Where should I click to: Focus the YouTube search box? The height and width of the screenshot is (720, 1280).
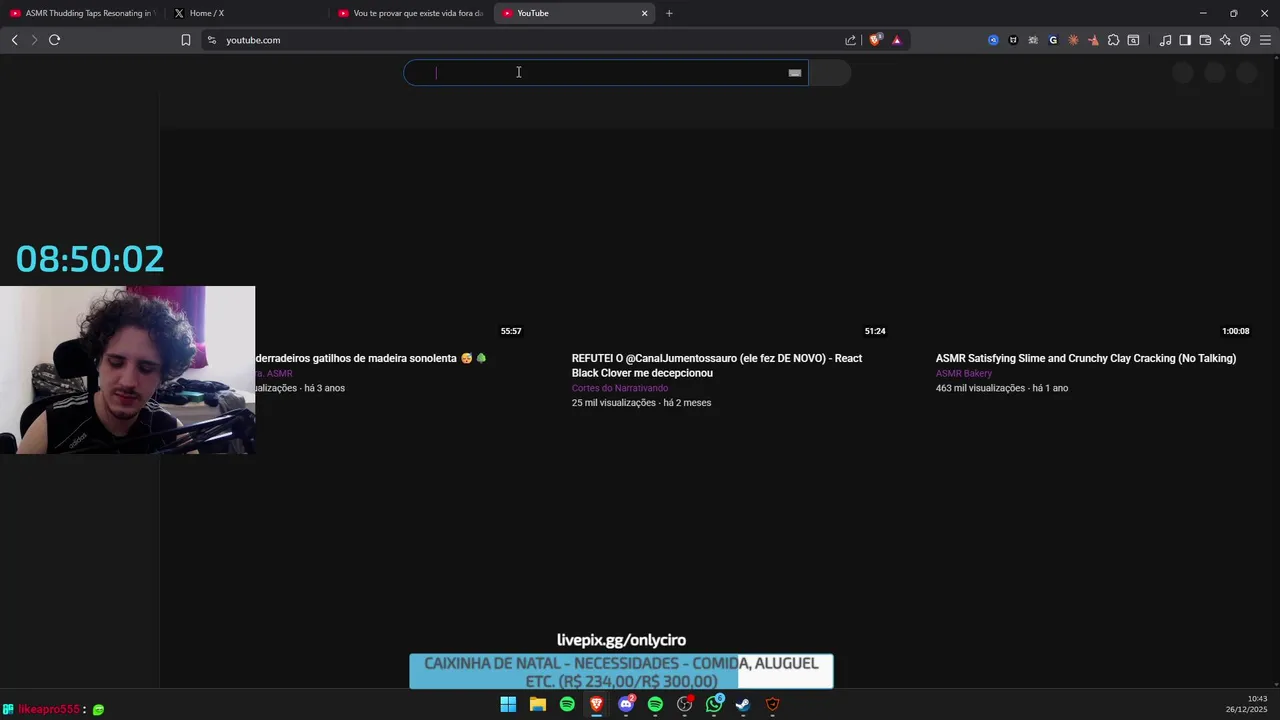[606, 72]
